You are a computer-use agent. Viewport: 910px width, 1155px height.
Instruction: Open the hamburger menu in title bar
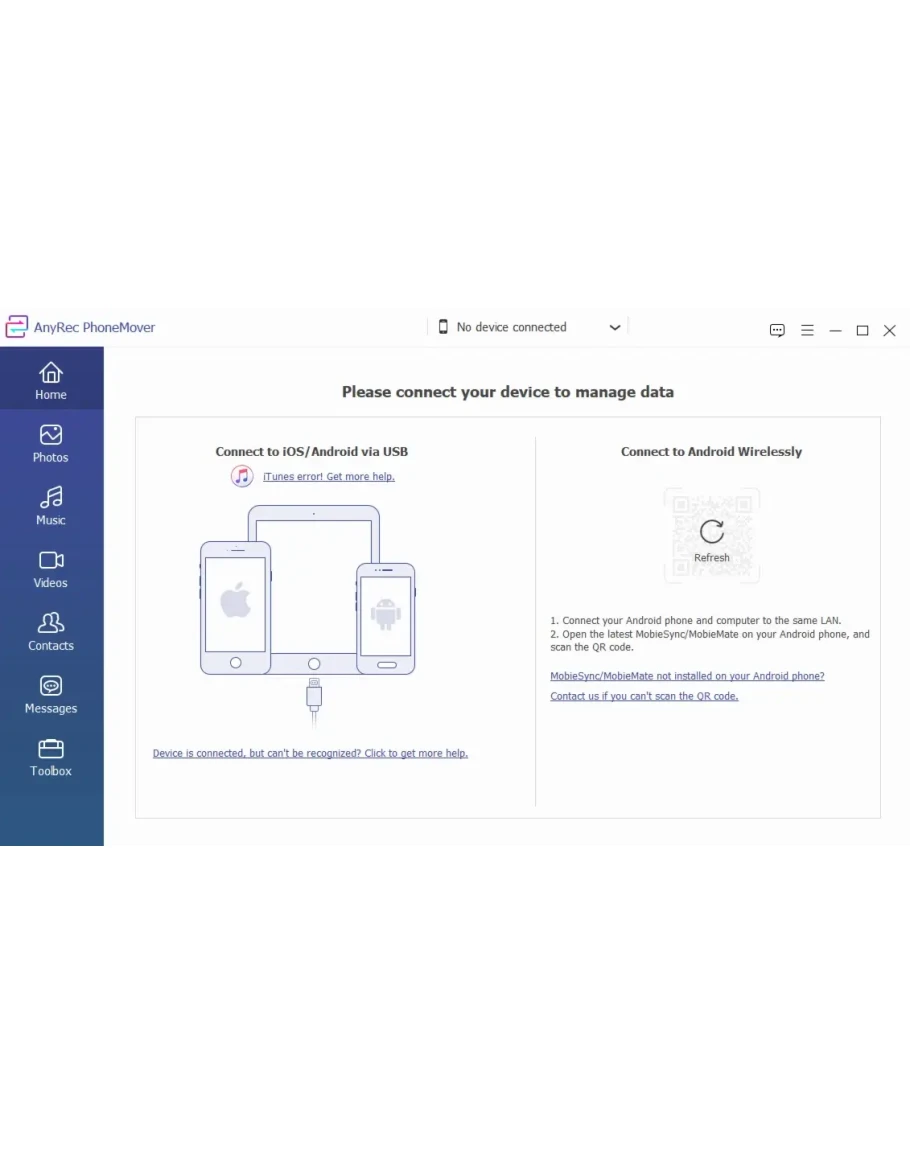coord(807,331)
